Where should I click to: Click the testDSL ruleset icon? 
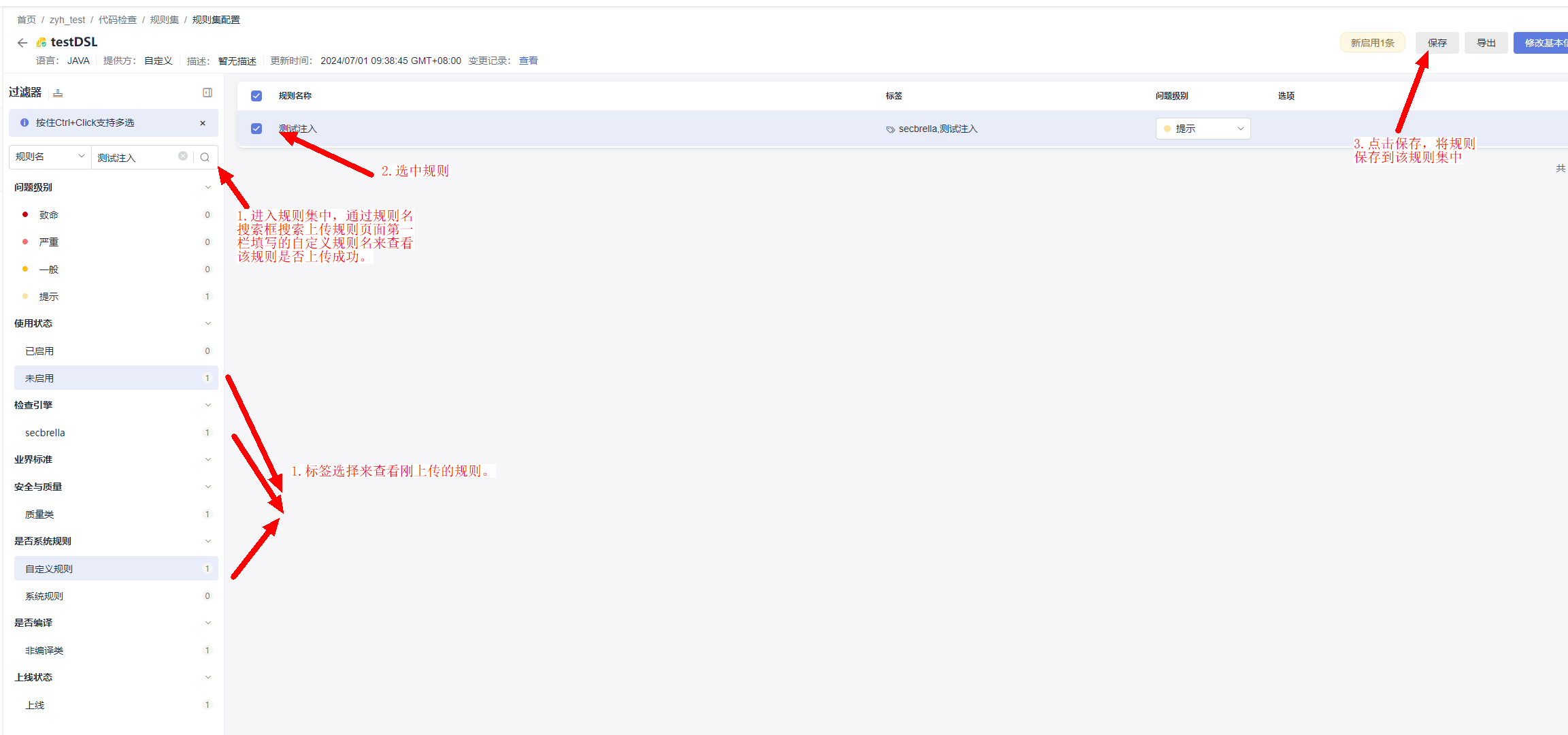pos(41,43)
